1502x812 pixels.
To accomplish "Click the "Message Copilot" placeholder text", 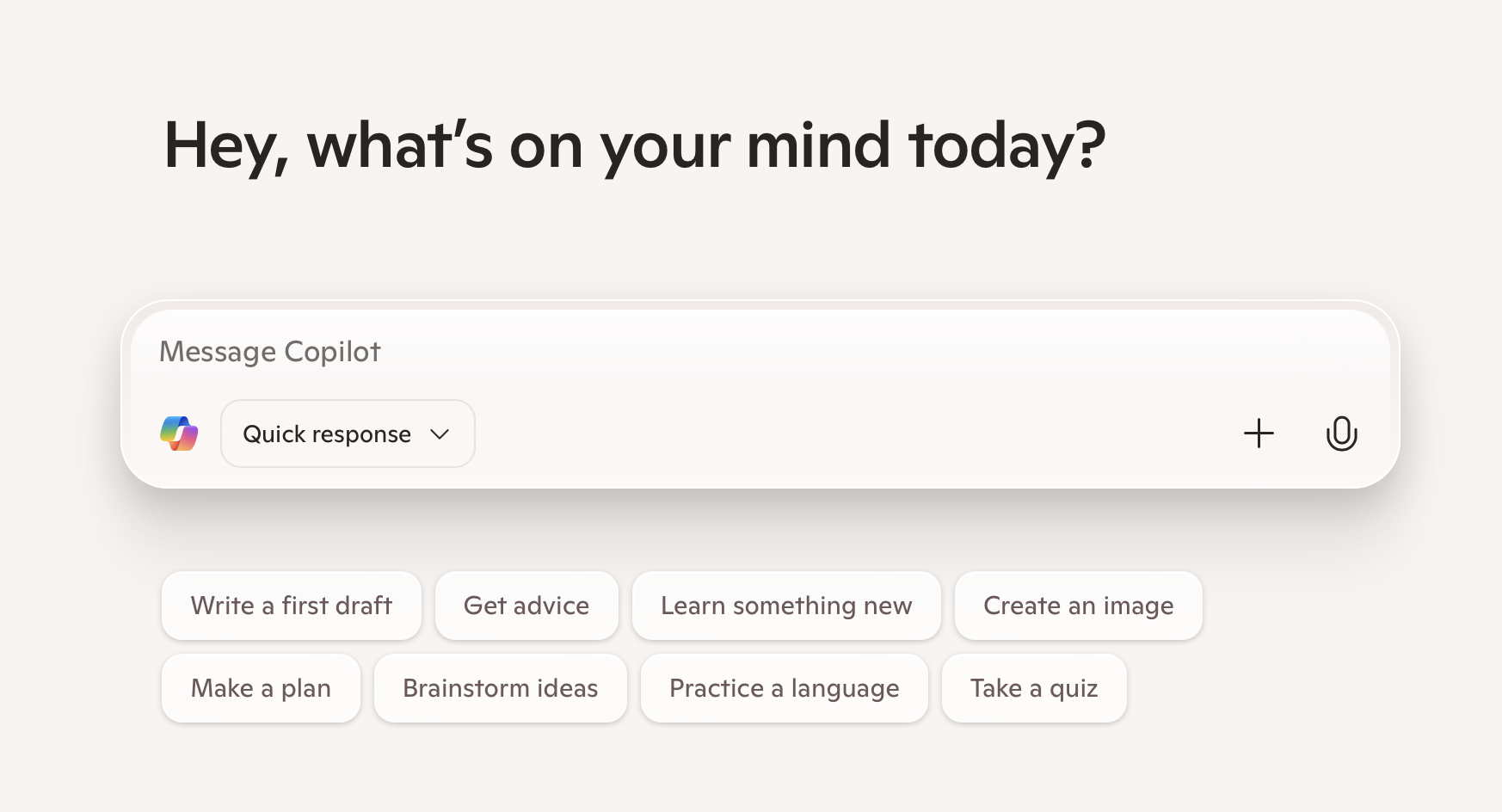I will (x=270, y=352).
